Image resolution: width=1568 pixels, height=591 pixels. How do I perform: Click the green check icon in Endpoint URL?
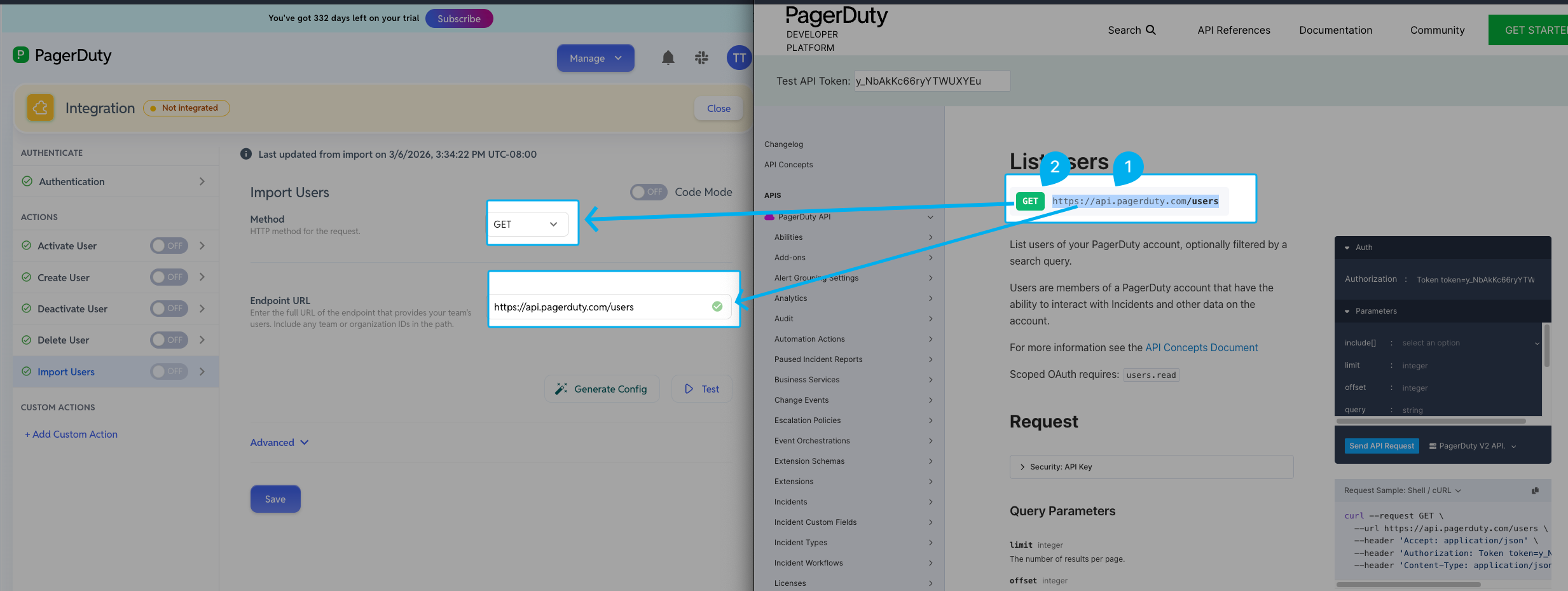point(717,307)
